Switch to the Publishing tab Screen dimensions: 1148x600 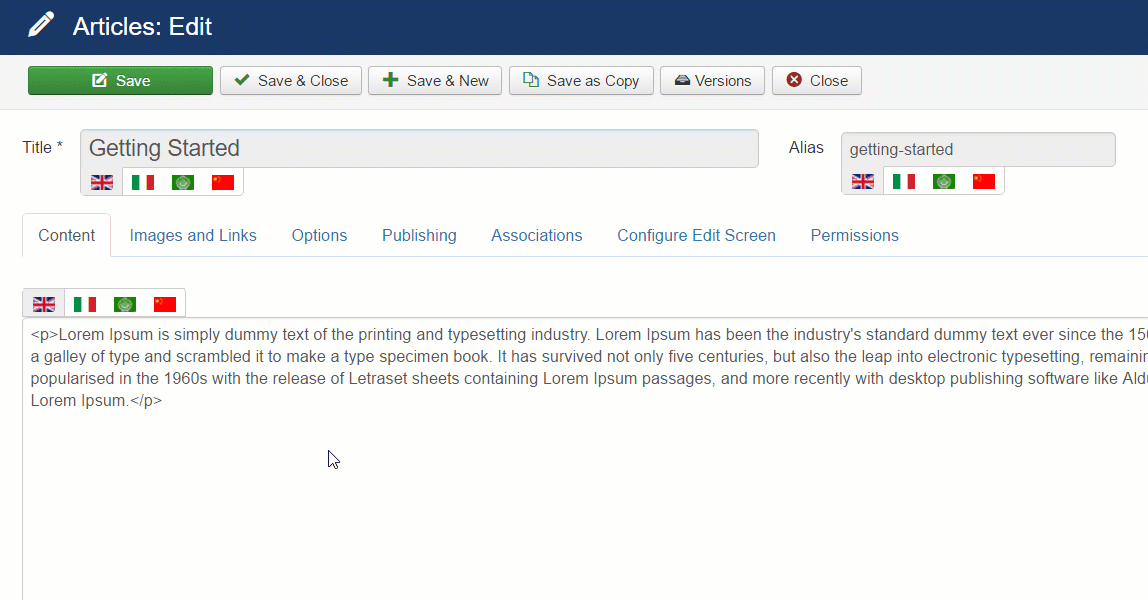click(419, 236)
